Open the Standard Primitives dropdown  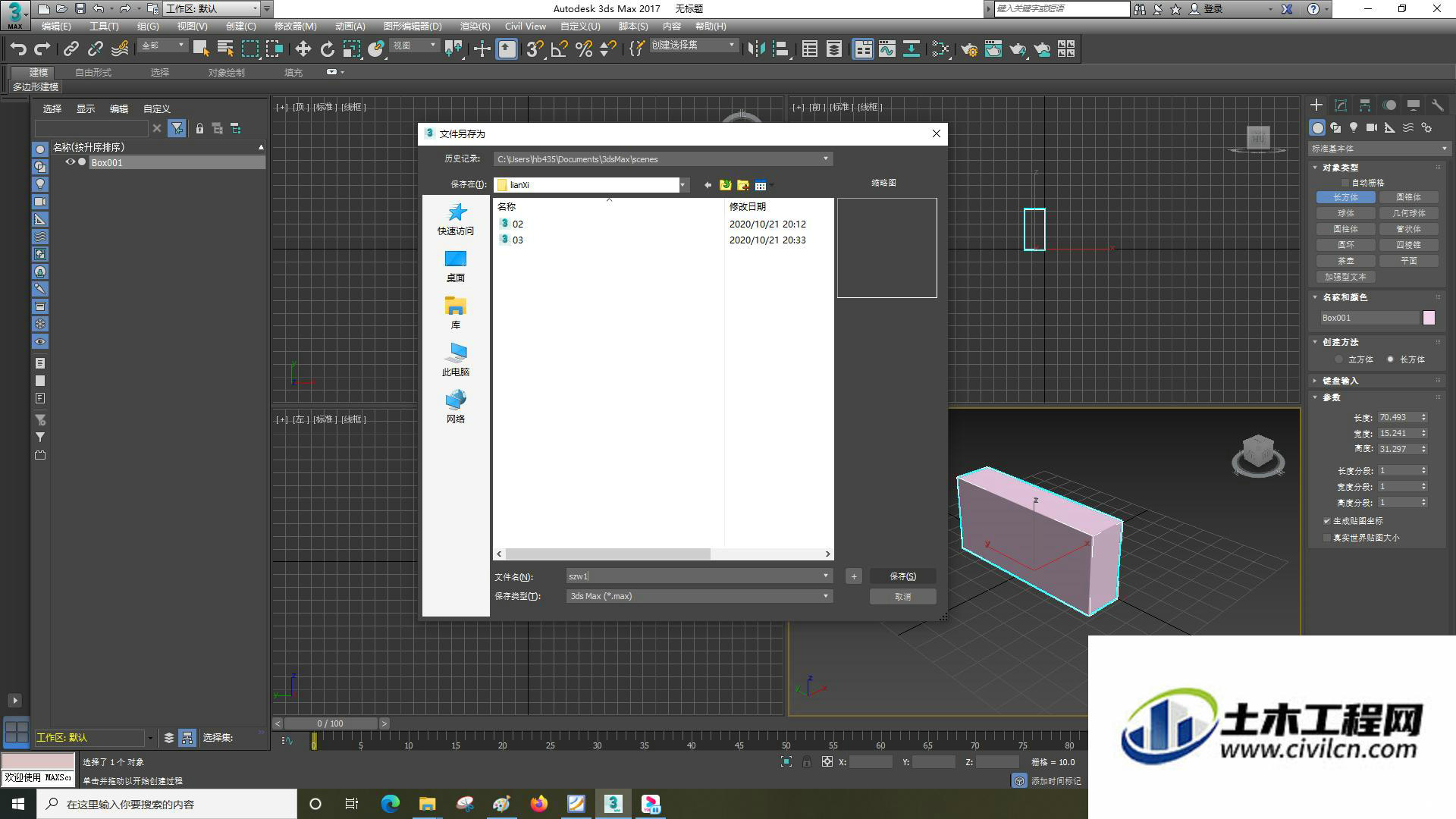click(x=1379, y=149)
